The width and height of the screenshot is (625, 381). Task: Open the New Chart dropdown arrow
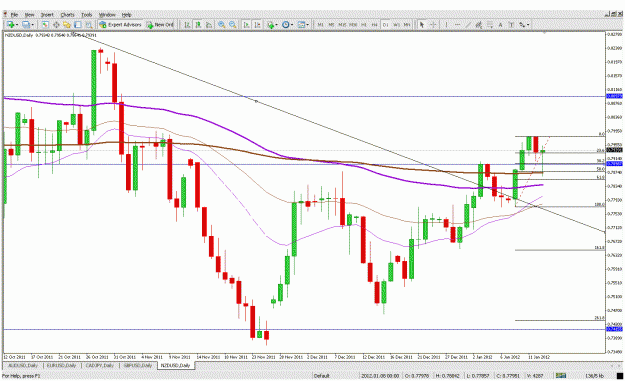click(17, 25)
